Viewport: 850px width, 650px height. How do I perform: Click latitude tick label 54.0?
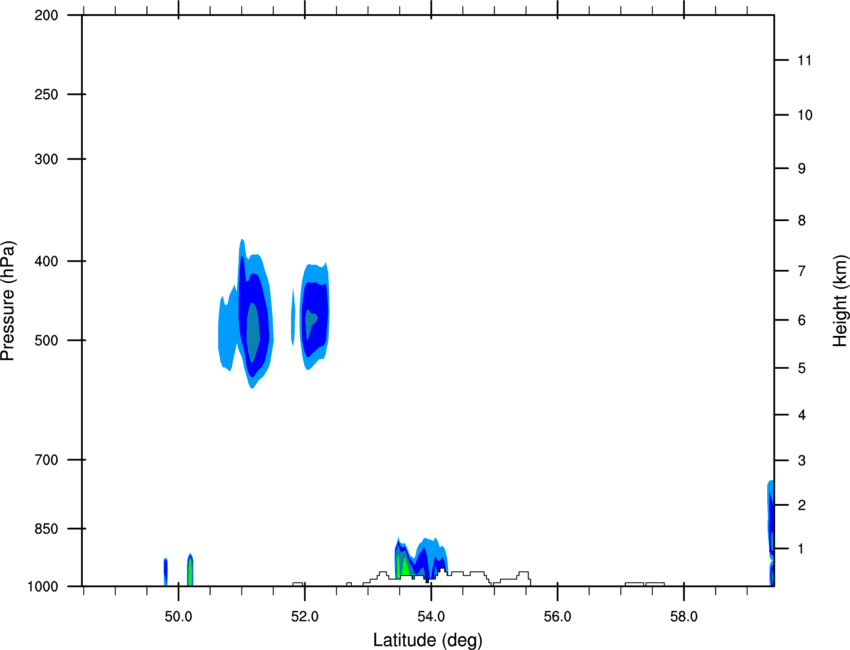[x=432, y=617]
